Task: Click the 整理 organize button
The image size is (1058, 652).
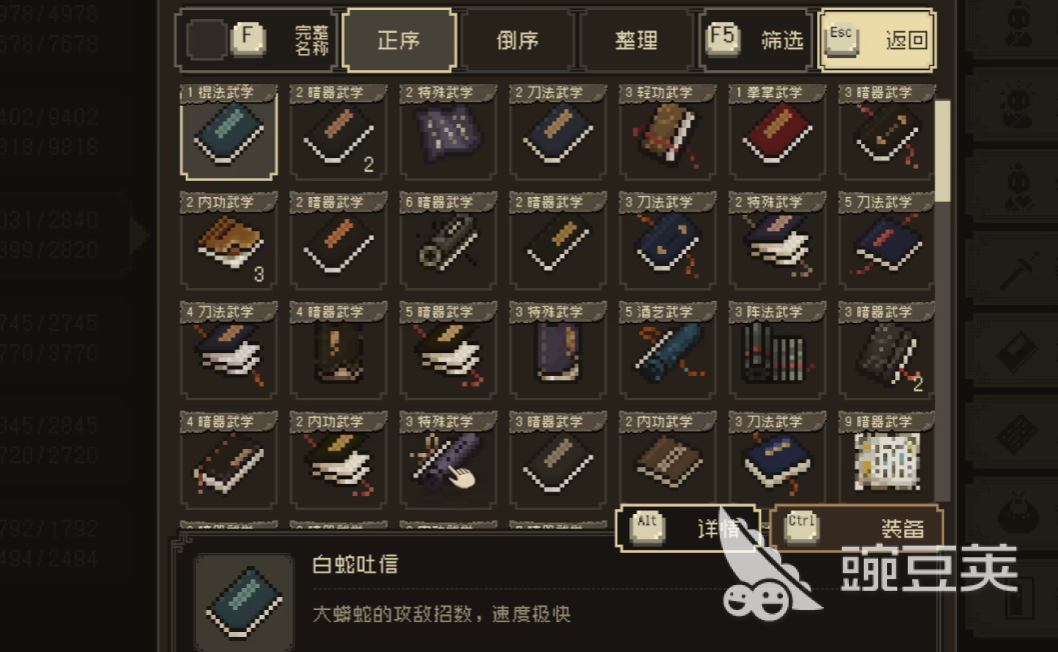Action: pyautogui.click(x=636, y=40)
